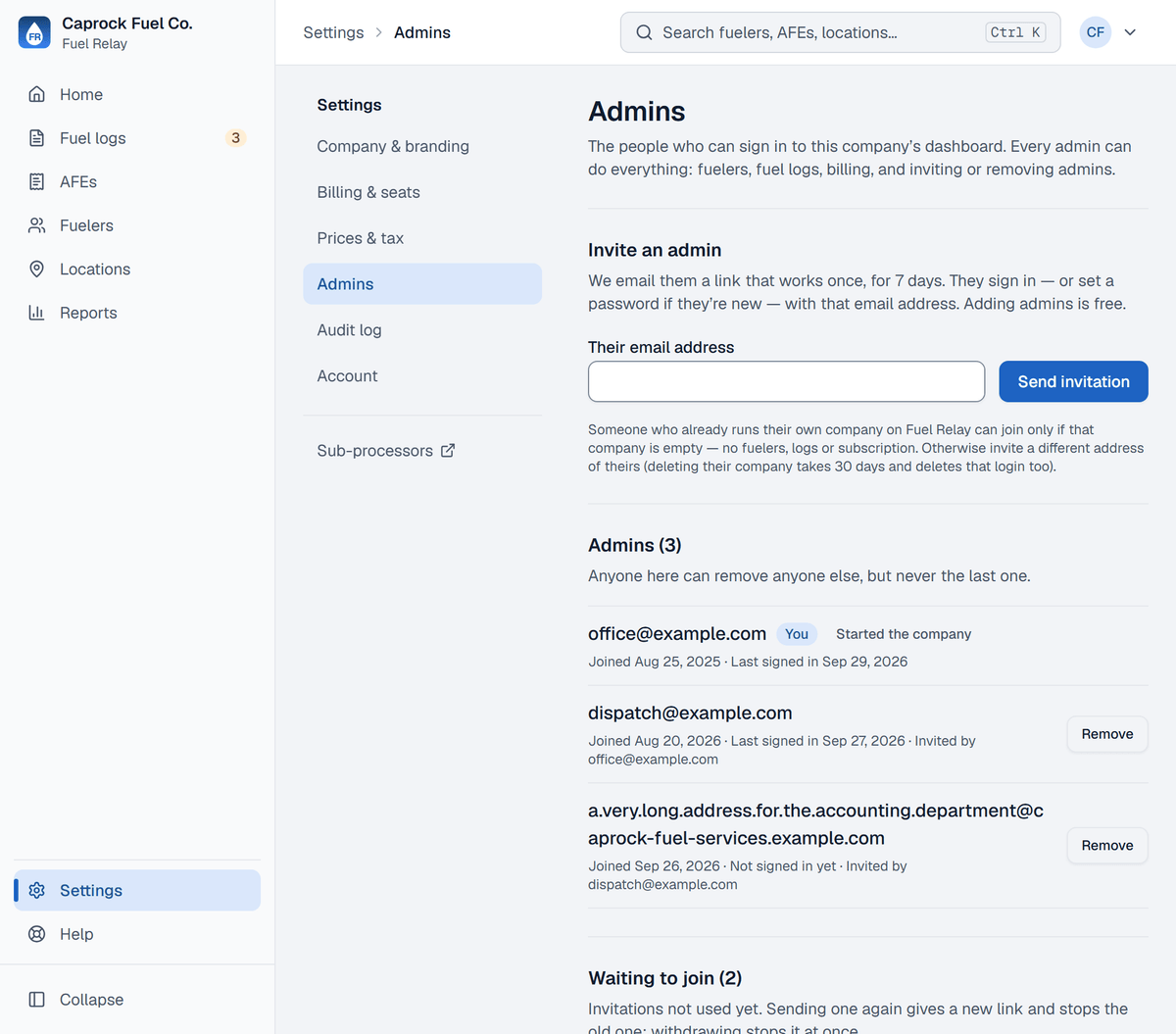Open Fuel logs in the sidebar
This screenshot has height=1034, width=1176.
point(137,138)
